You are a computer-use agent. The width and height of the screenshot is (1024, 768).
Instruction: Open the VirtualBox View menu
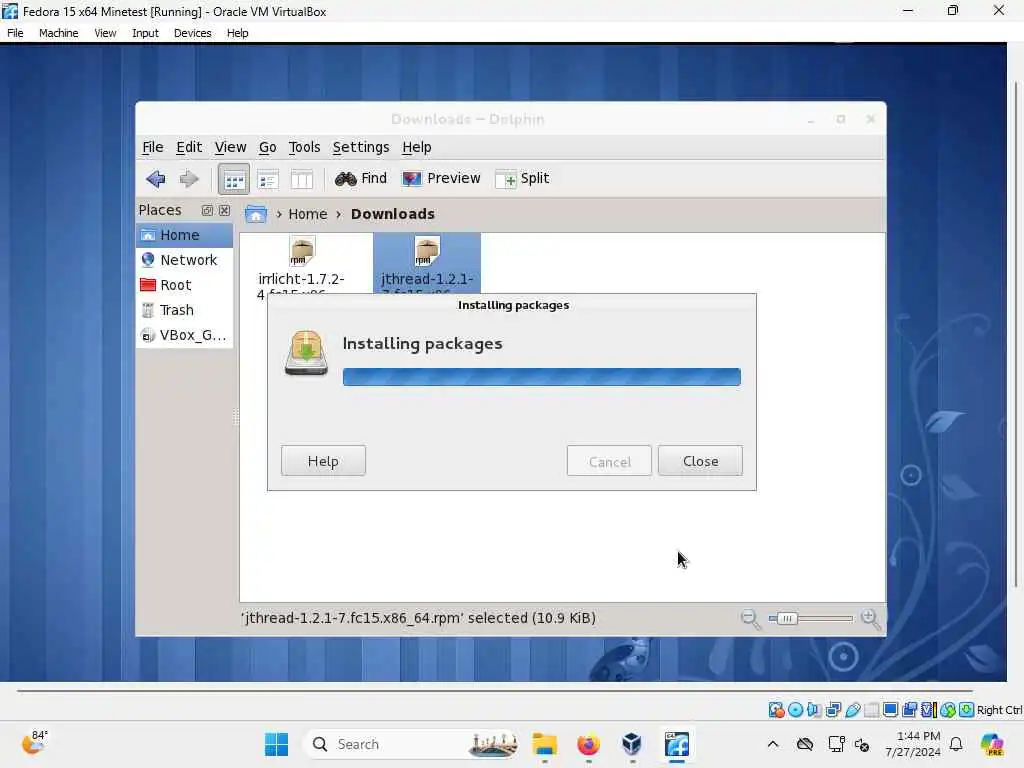click(104, 33)
